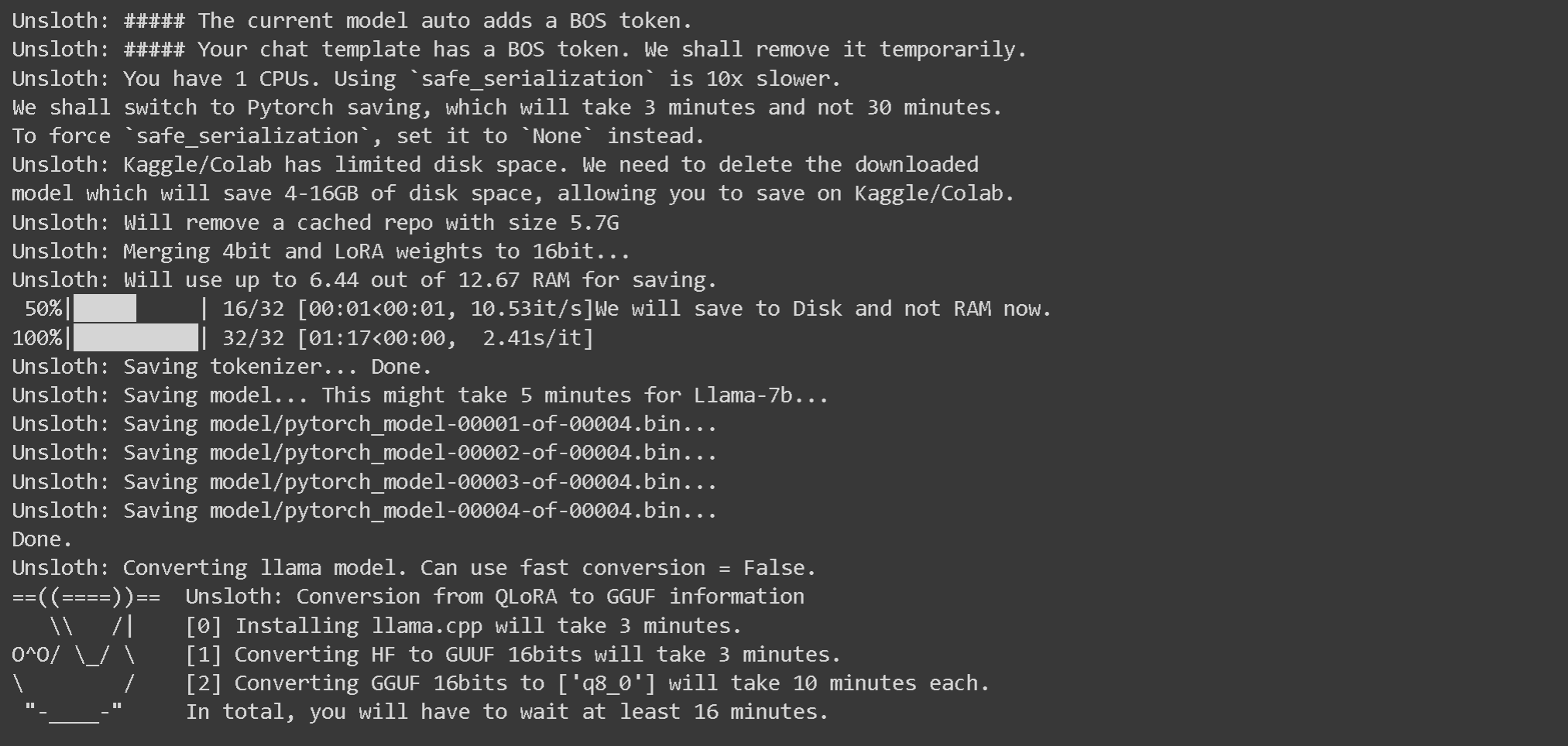
Task: Click 'Will remove a cached repo' line
Action: tap(314, 223)
